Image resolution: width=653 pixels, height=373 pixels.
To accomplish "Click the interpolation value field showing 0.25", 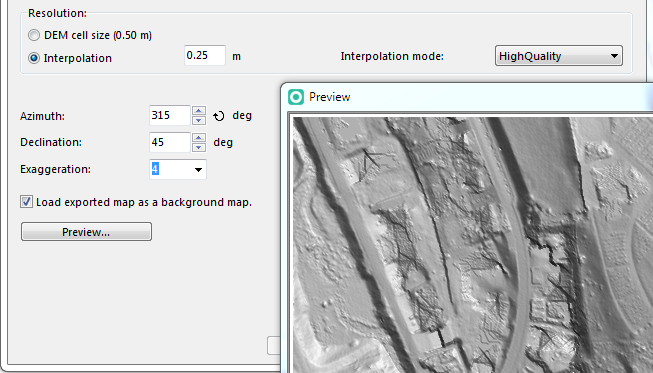I will click(205, 55).
